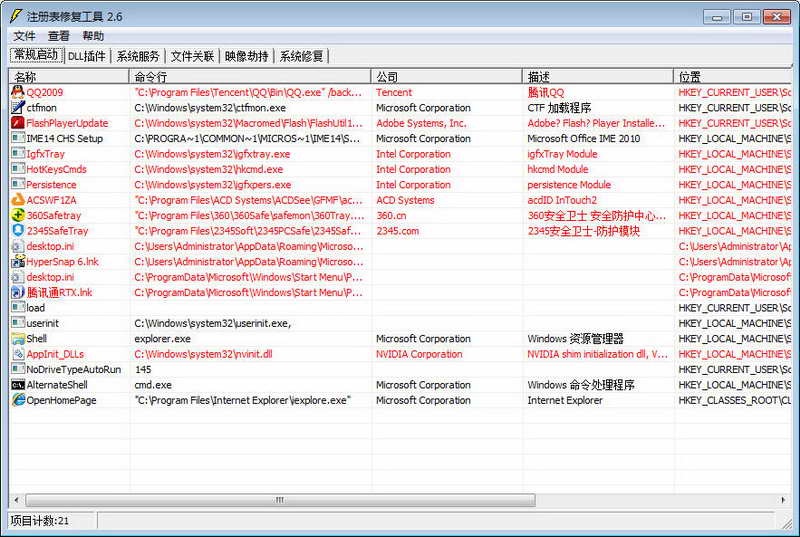The height and width of the screenshot is (537, 800).
Task: Click the NoDriveTypeAutoRun row icon
Action: 18,369
